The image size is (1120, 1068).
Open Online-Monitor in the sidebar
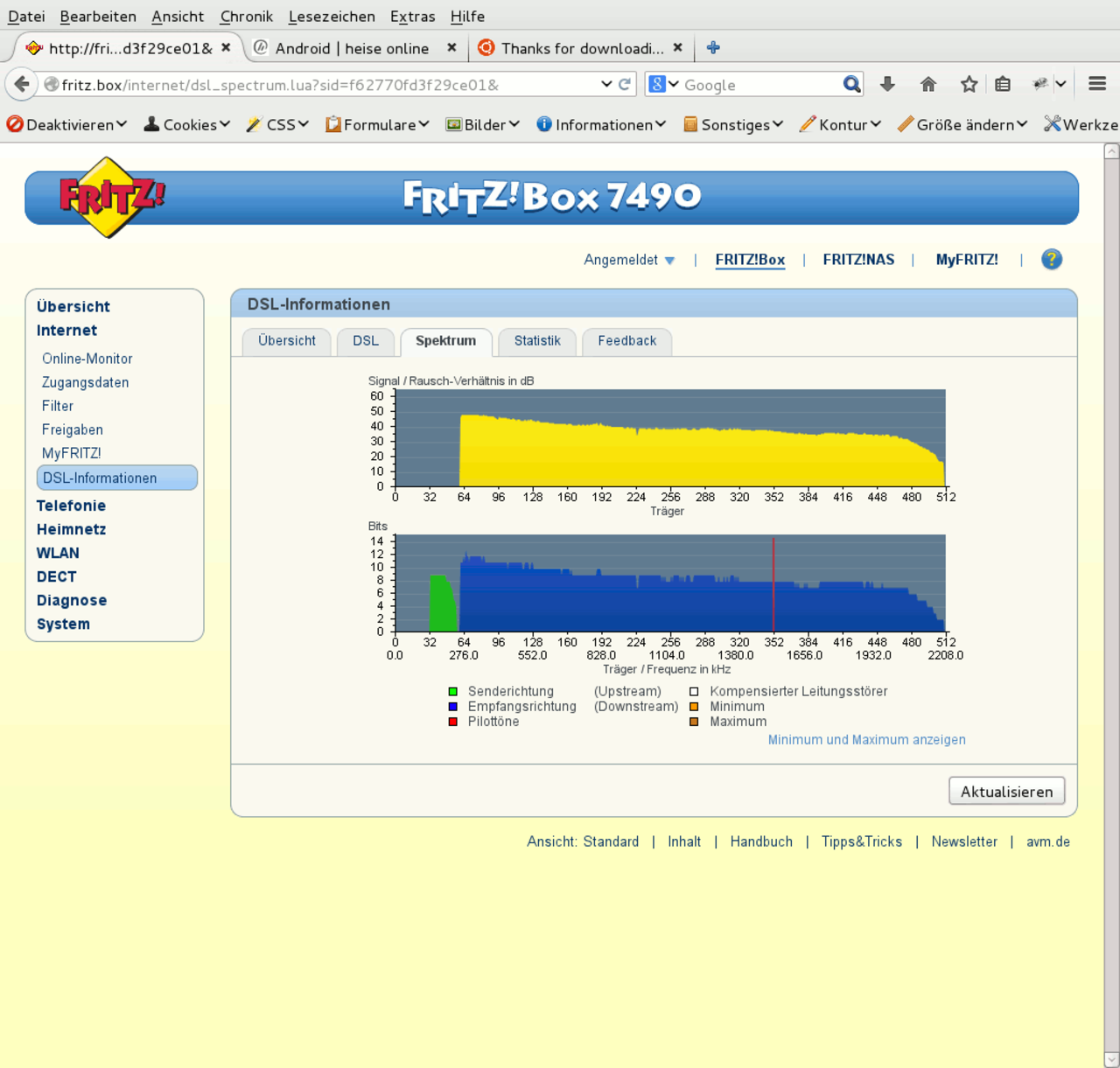[87, 359]
